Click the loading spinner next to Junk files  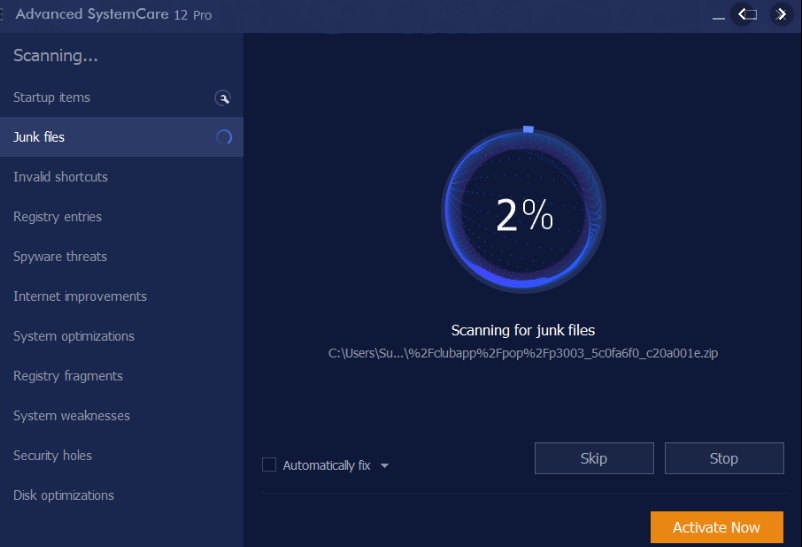point(224,137)
